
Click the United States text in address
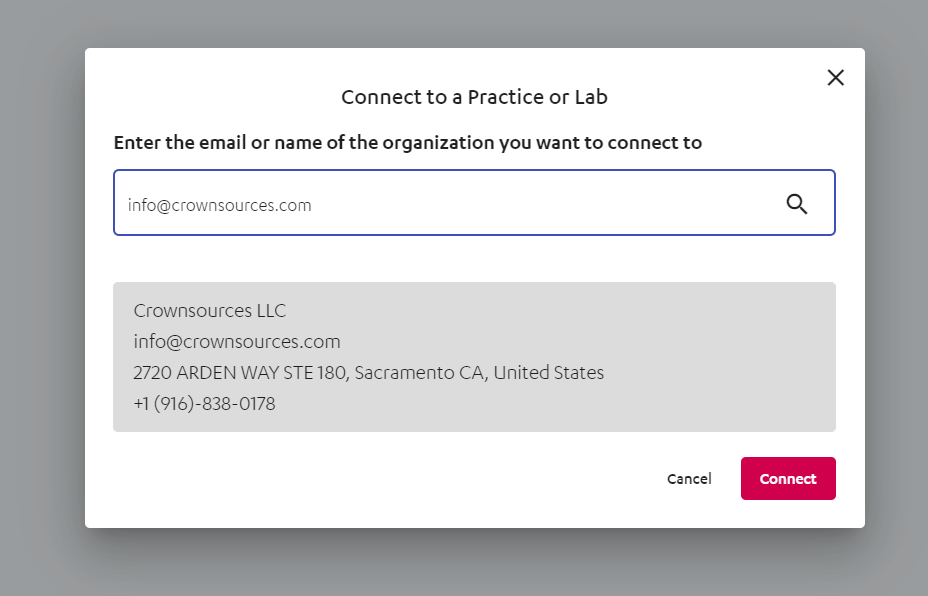click(549, 373)
